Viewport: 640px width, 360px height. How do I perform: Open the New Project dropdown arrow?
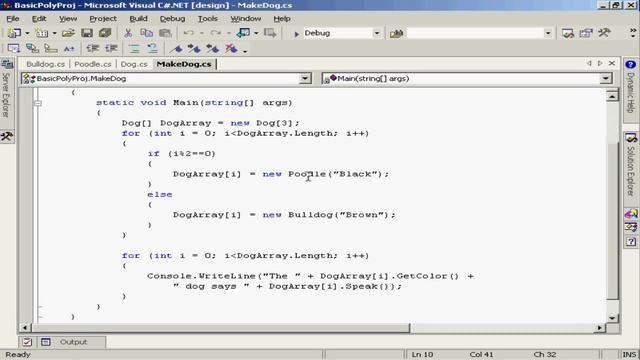pos(27,33)
